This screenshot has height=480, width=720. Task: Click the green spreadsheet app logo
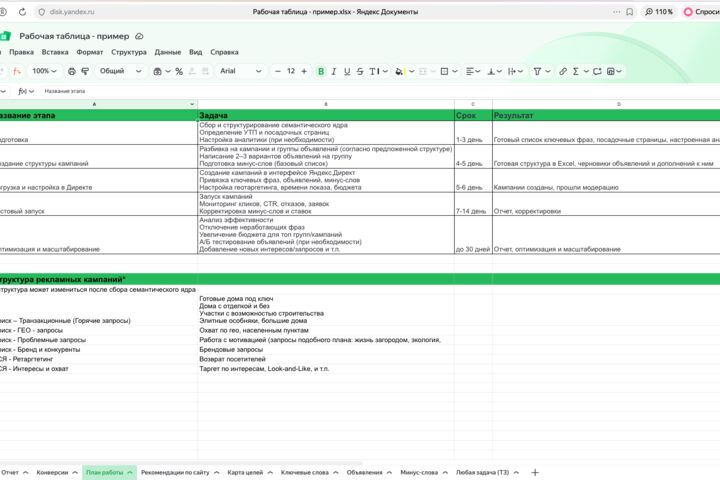pyautogui.click(x=5, y=36)
